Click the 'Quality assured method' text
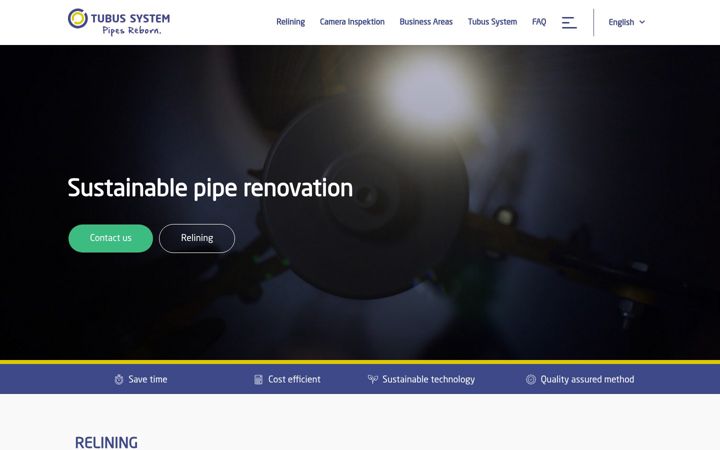Viewport: 720px width, 450px height. pyautogui.click(x=587, y=379)
